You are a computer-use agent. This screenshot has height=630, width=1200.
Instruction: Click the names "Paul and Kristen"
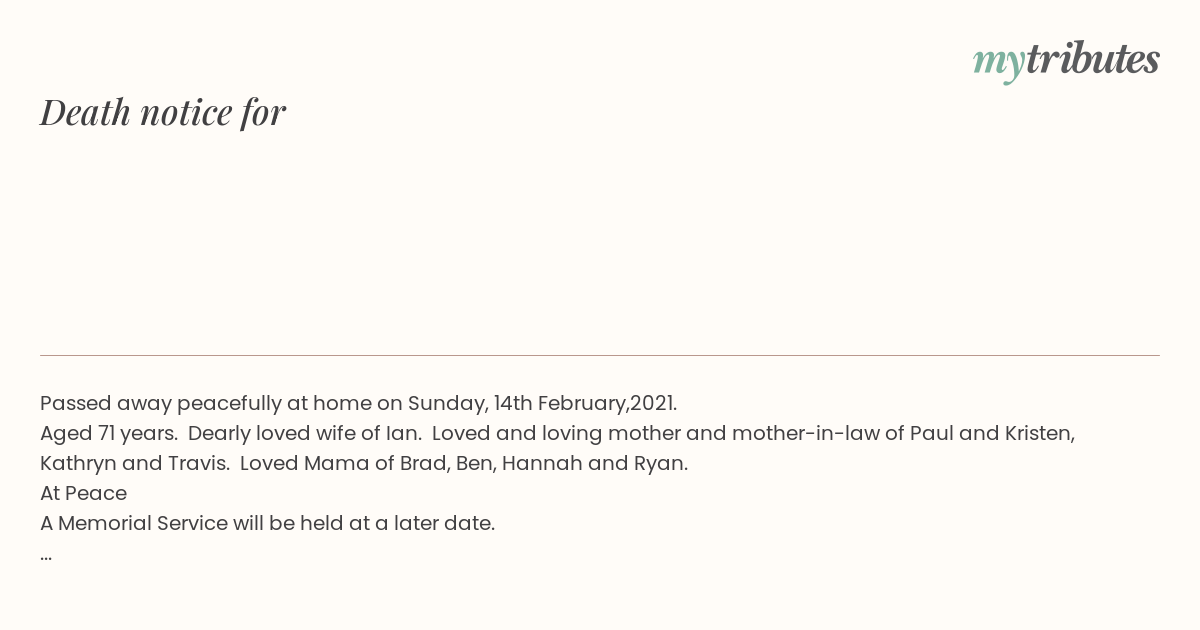pos(991,434)
